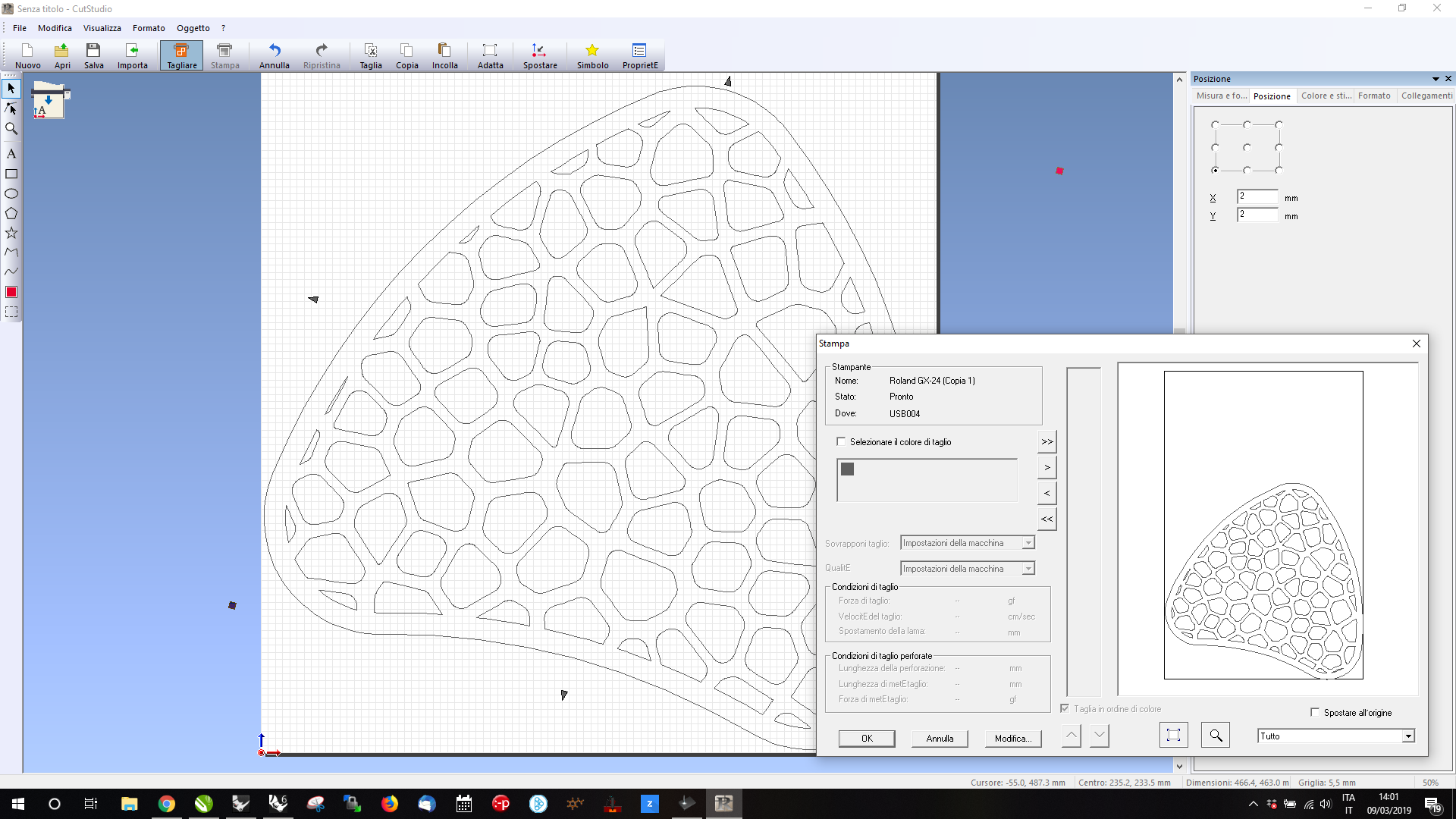Switch to the Colore e sti... tab

1325,96
